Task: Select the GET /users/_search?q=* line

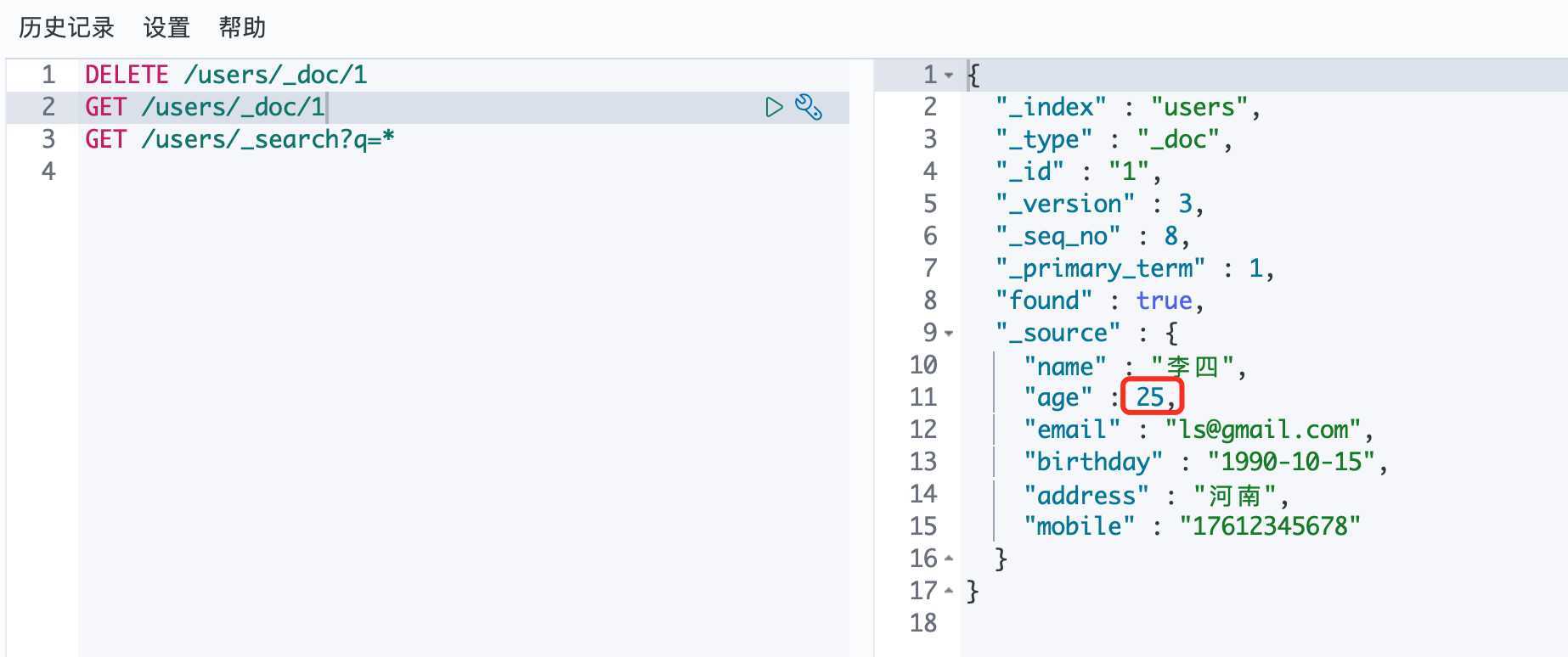Action: [240, 139]
